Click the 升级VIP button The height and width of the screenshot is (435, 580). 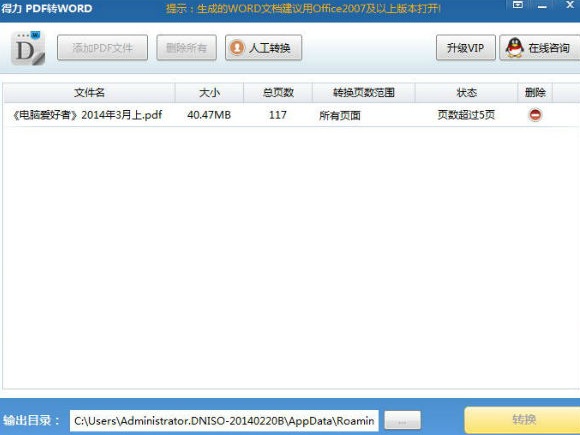click(466, 47)
